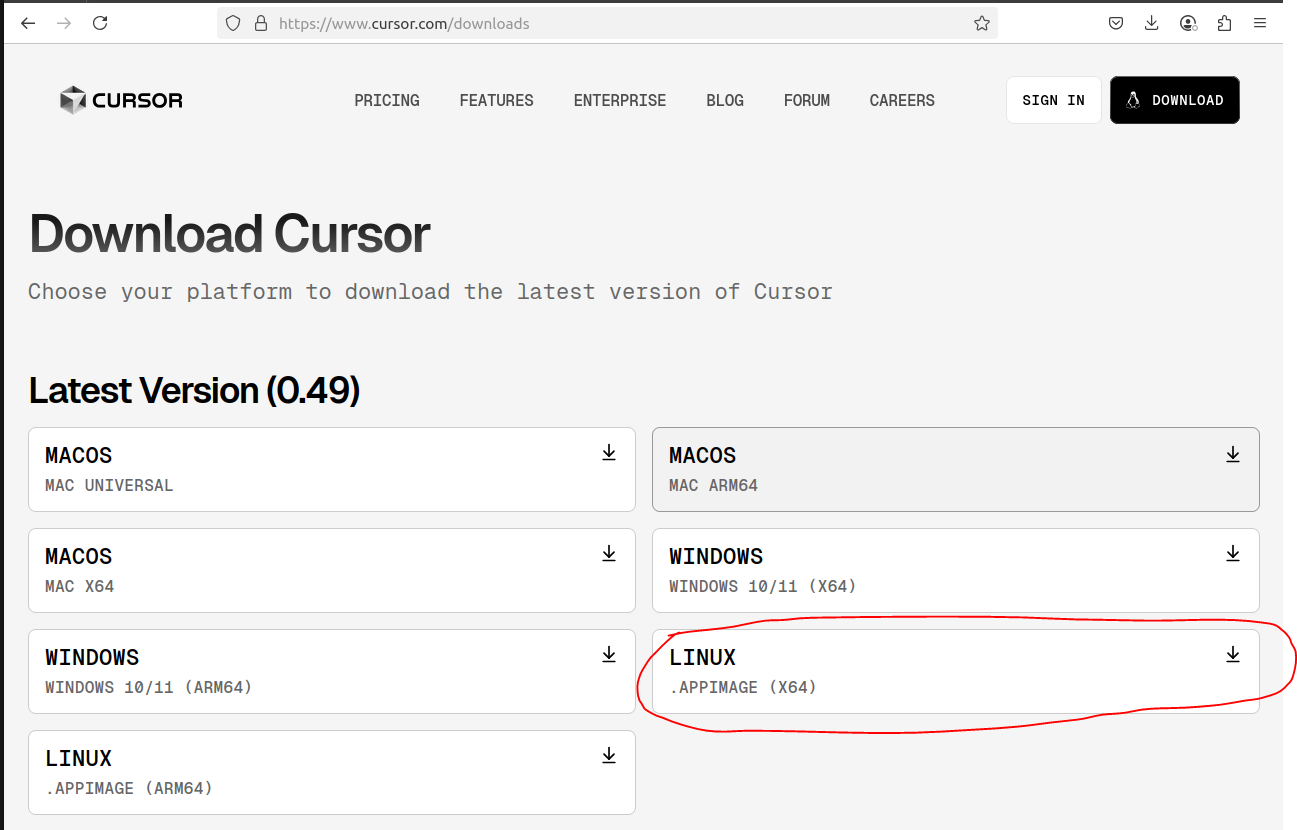This screenshot has height=830, width=1297.
Task: Go forward to the next page
Action: coord(64,23)
